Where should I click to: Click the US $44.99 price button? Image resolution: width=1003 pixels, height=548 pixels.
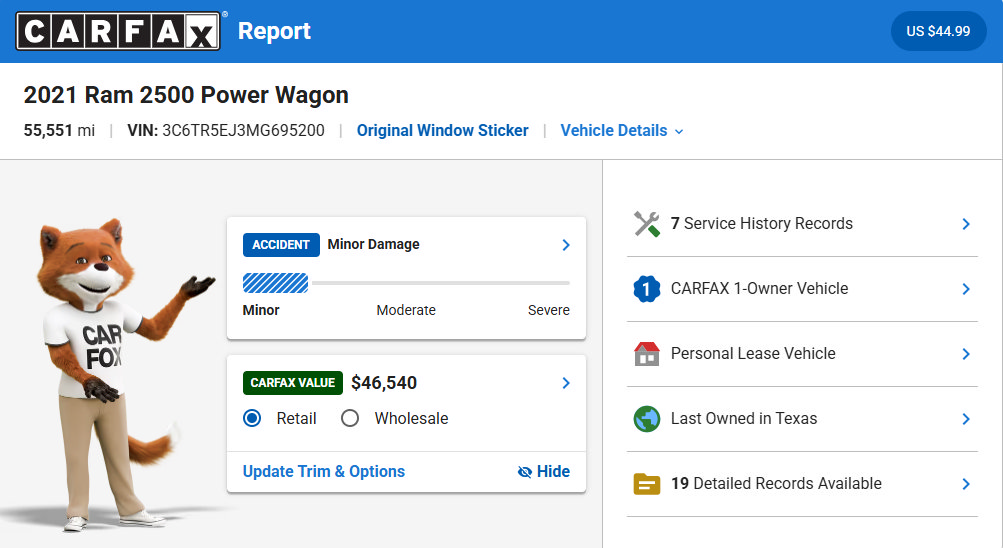click(938, 31)
